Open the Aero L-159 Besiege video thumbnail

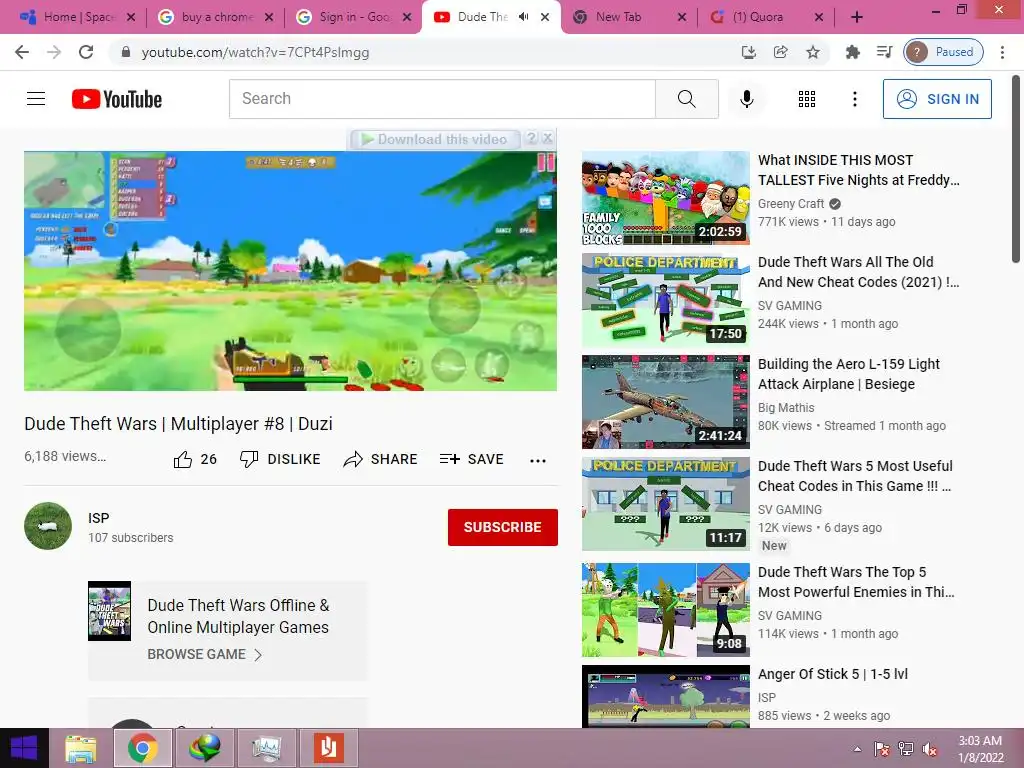click(665, 402)
